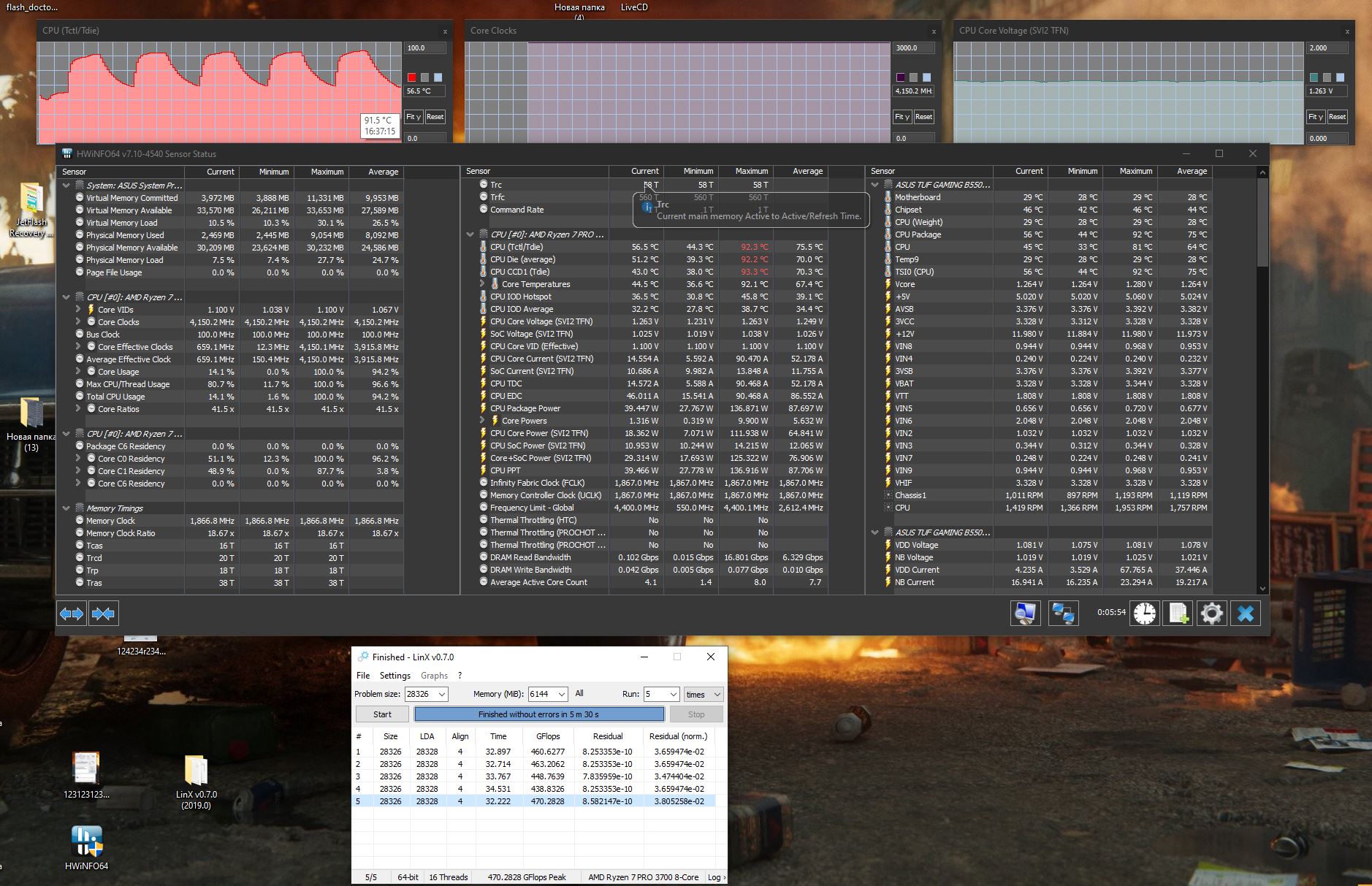Click Fit y in CPU (Tctl/Tdie) graph
The width and height of the screenshot is (1372, 886).
413,117
